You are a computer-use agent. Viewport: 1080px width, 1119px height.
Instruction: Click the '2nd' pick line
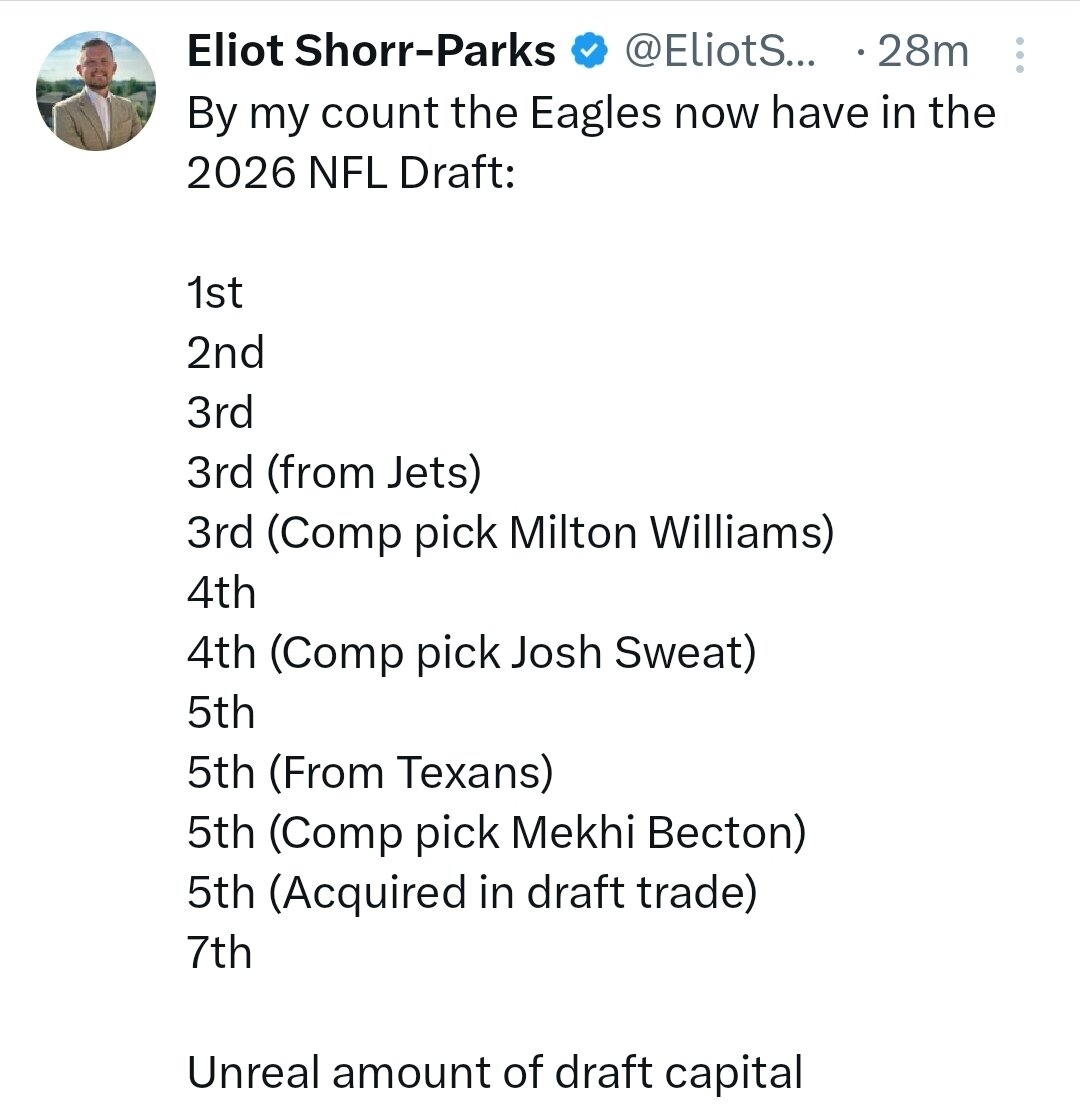[x=225, y=352]
